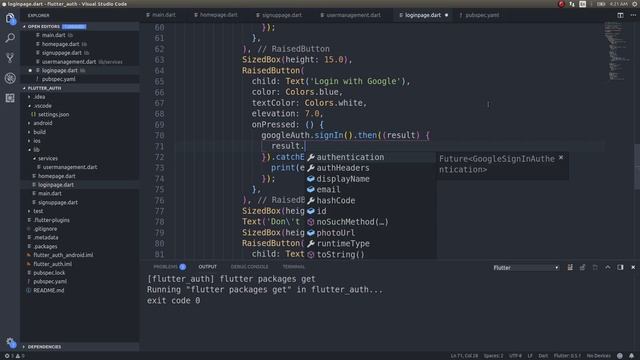Image resolution: width=640 pixels, height=360 pixels.
Task: Open usermanagement.dart under services folder
Action: coord(69,167)
